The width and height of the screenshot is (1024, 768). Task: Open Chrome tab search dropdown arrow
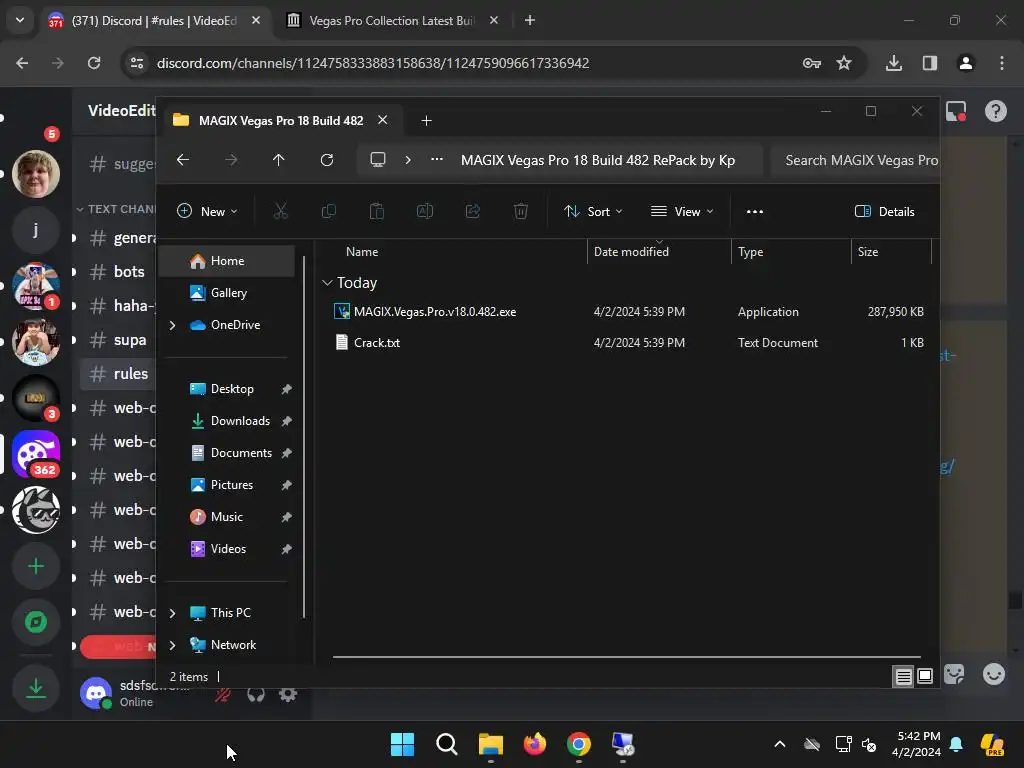click(x=20, y=20)
